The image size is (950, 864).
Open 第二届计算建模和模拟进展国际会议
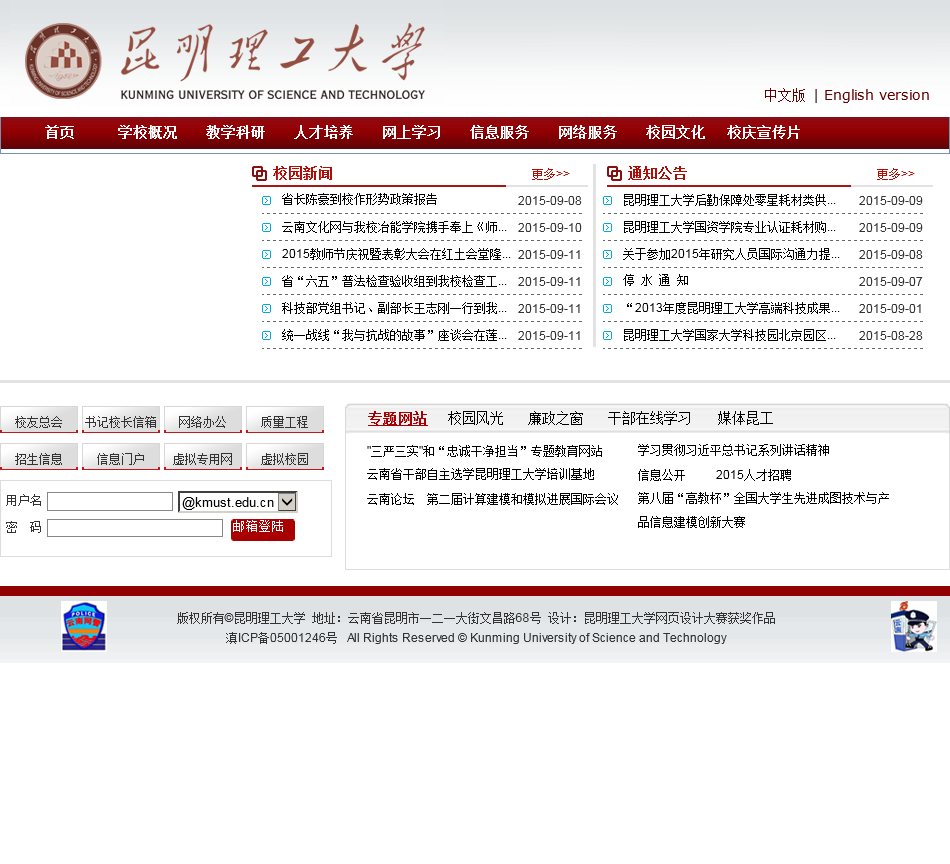tap(522, 499)
